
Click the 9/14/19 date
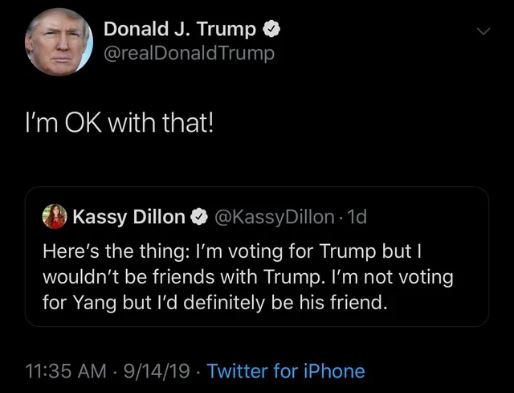(x=157, y=371)
